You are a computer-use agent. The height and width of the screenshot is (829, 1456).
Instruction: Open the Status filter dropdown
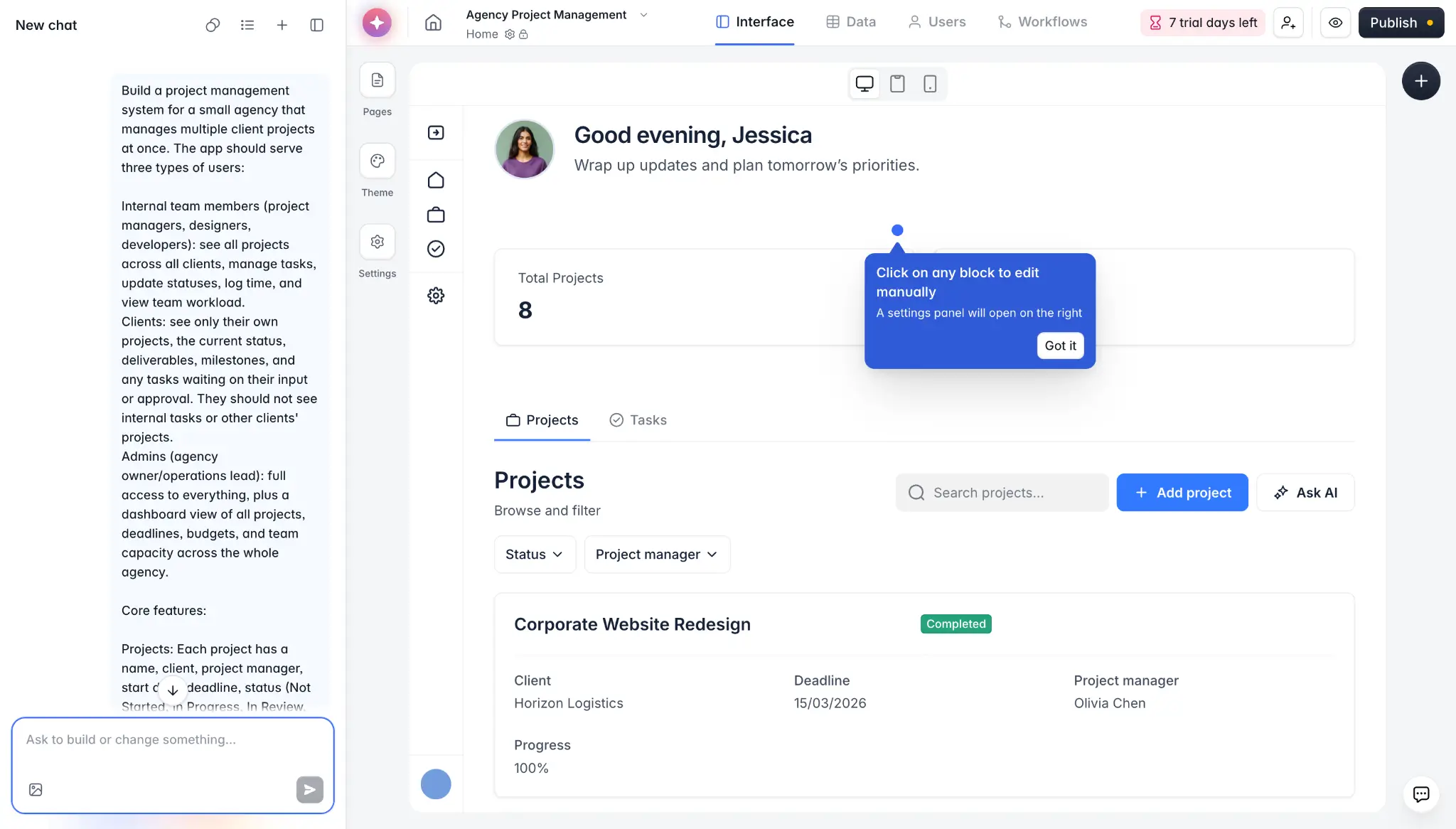click(534, 554)
